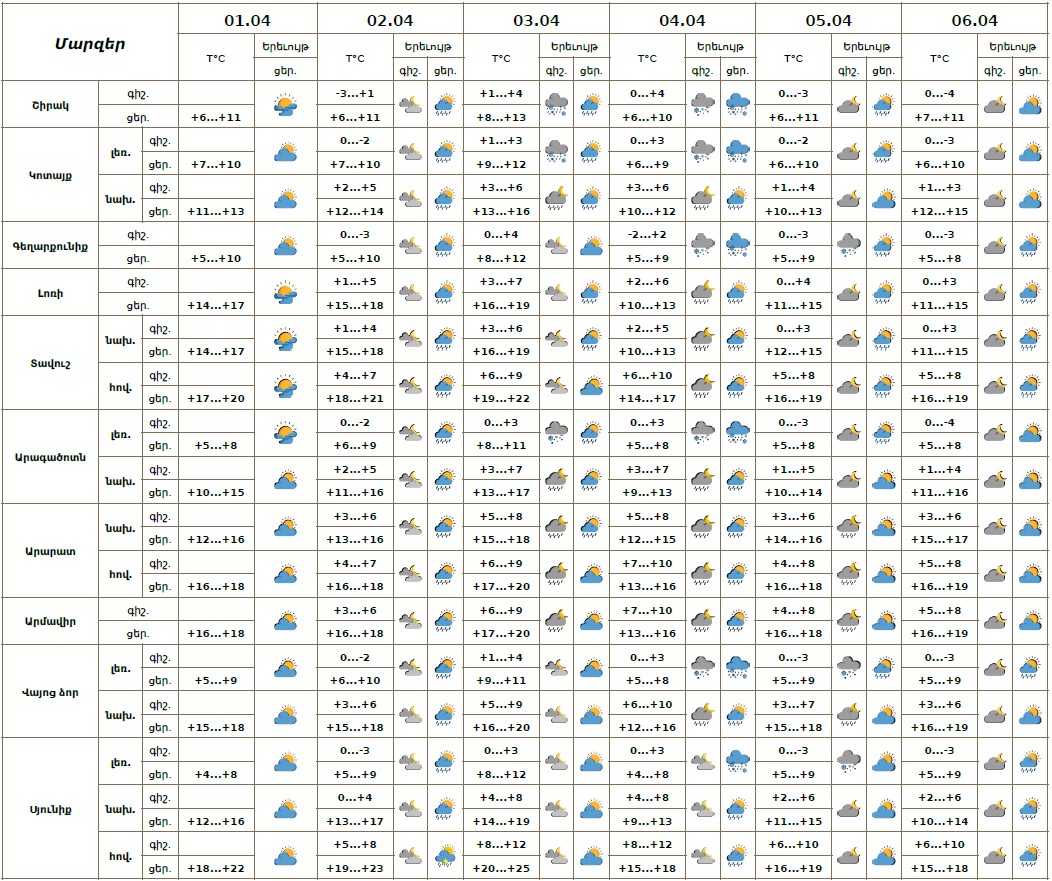Click Armavir's weather icon for 01.04
Image resolution: width=1052 pixels, height=881 pixels.
tap(286, 622)
